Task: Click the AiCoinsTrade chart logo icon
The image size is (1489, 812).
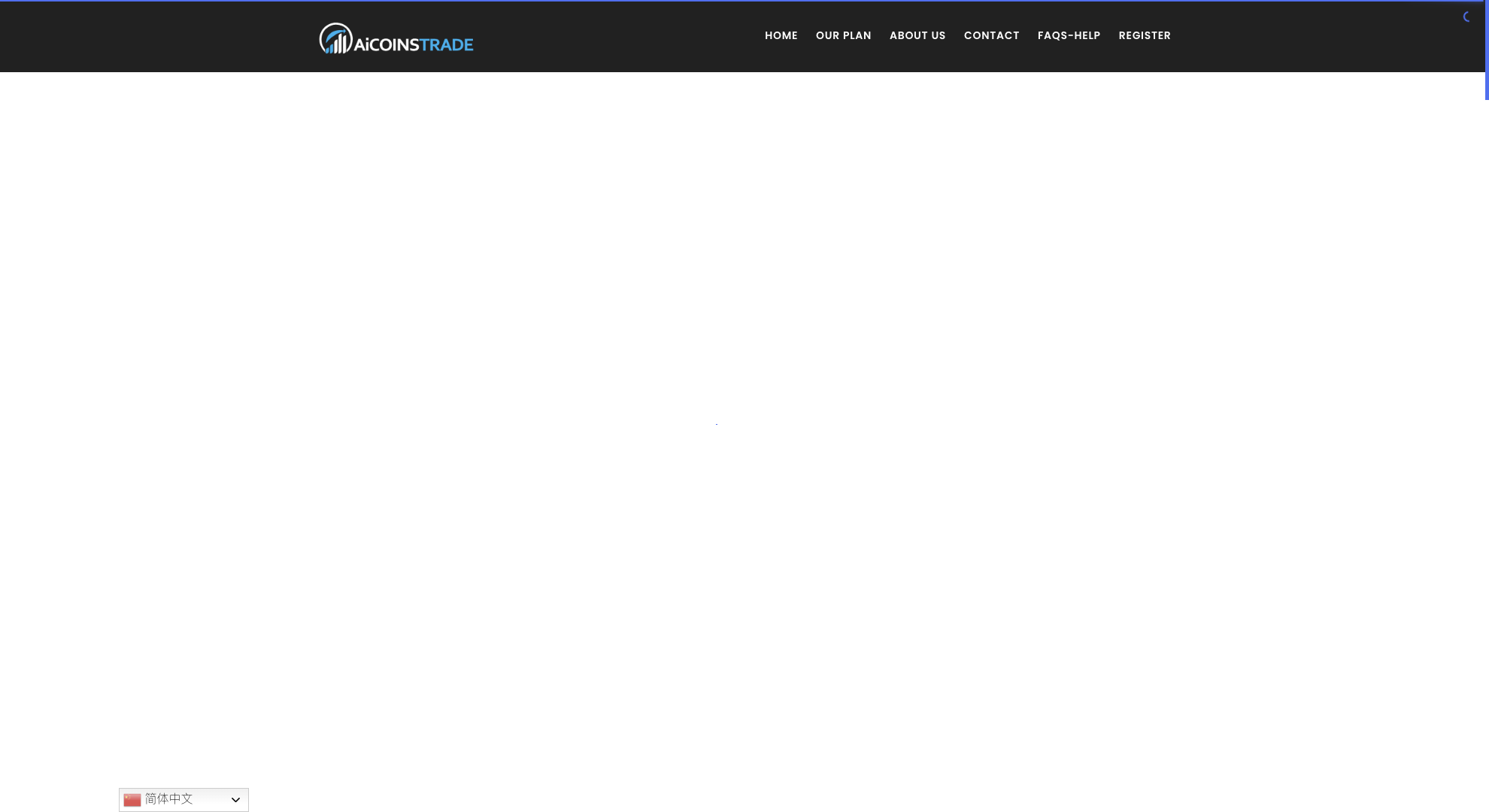Action: (x=335, y=38)
